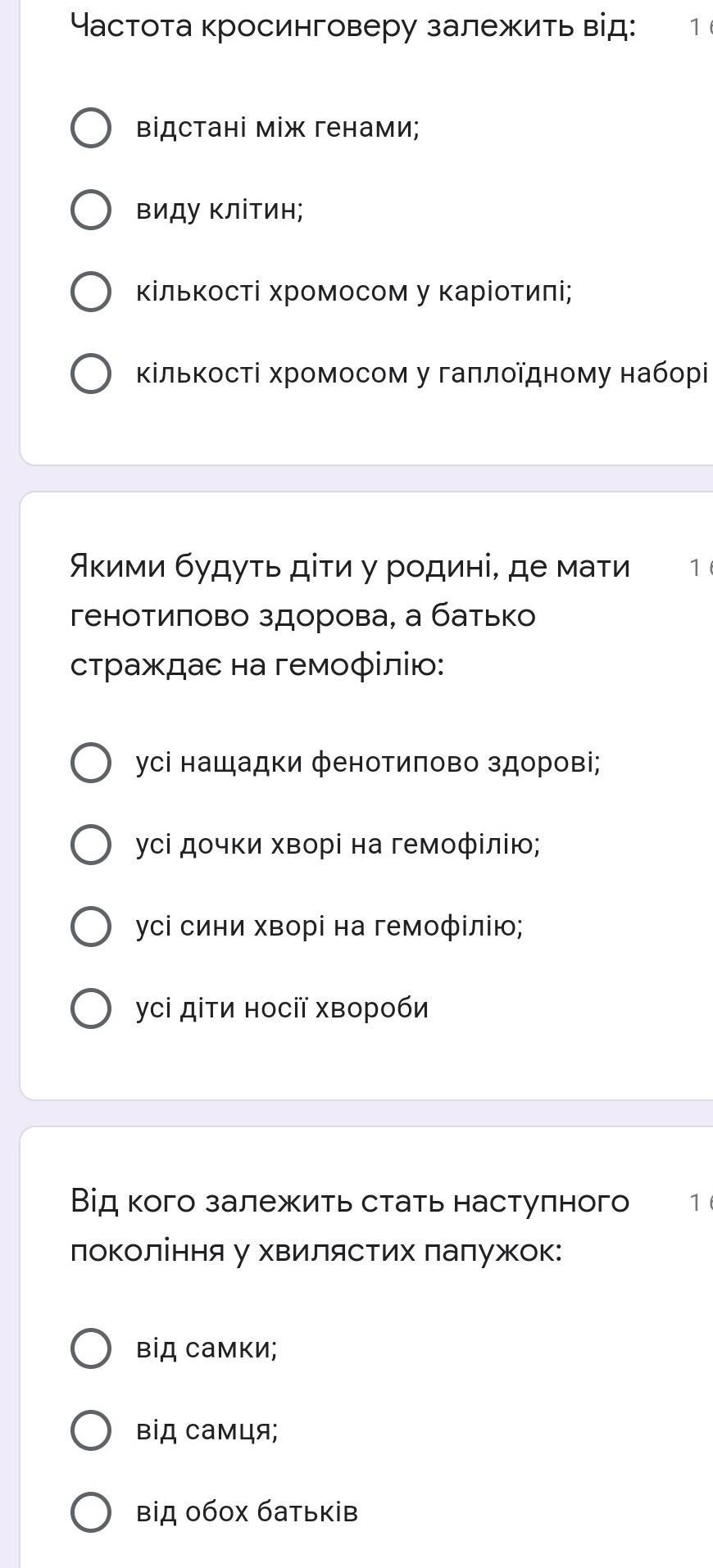Screen dimensions: 713x1568
Task: Select 'усі діти носії хвороби' radio button
Action: 91,1008
